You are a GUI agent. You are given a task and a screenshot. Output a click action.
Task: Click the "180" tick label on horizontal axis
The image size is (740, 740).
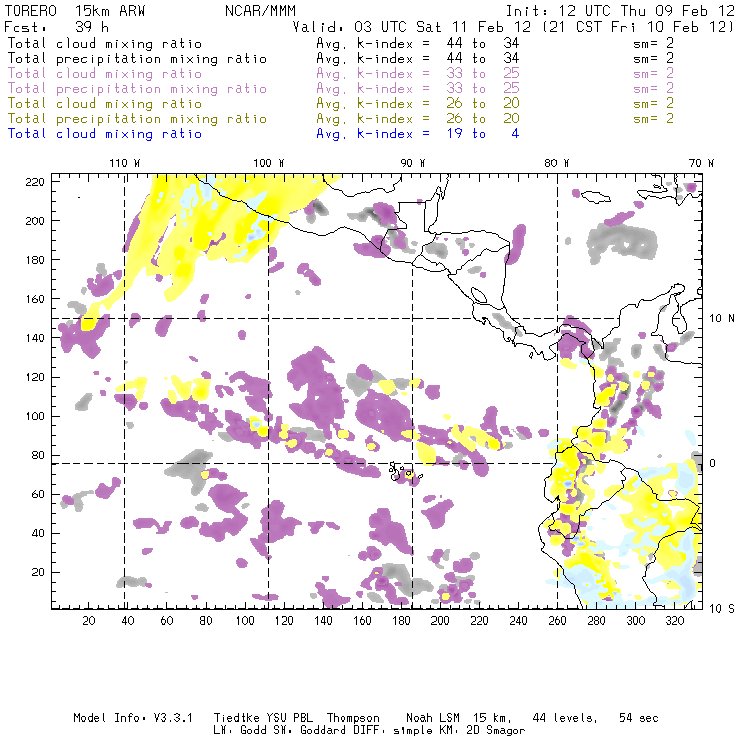point(401,621)
